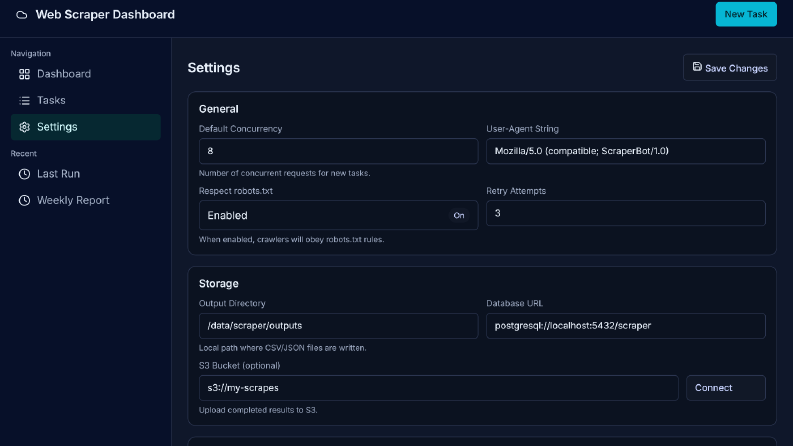Go to the Tasks page

(x=85, y=100)
